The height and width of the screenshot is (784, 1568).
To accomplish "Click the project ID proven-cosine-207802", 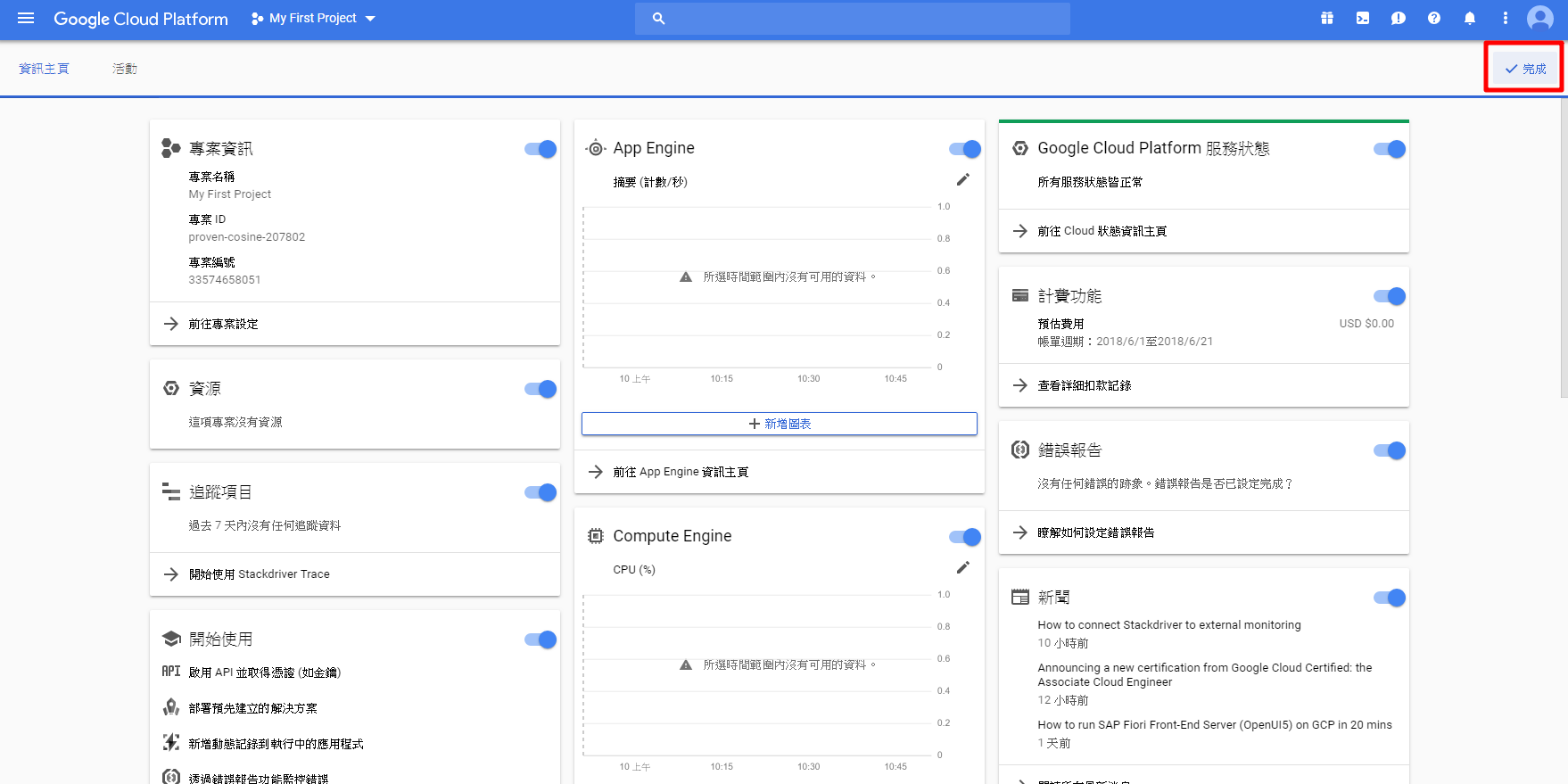I will tap(247, 237).
